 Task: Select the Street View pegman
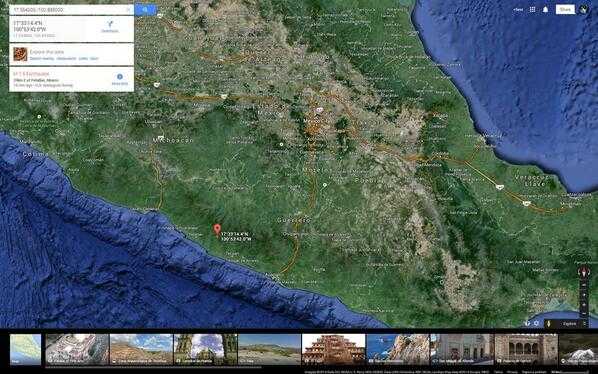coord(549,324)
